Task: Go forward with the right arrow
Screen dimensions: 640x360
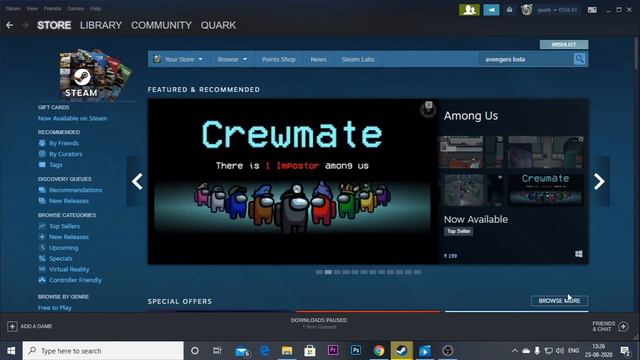Action: coord(25,25)
